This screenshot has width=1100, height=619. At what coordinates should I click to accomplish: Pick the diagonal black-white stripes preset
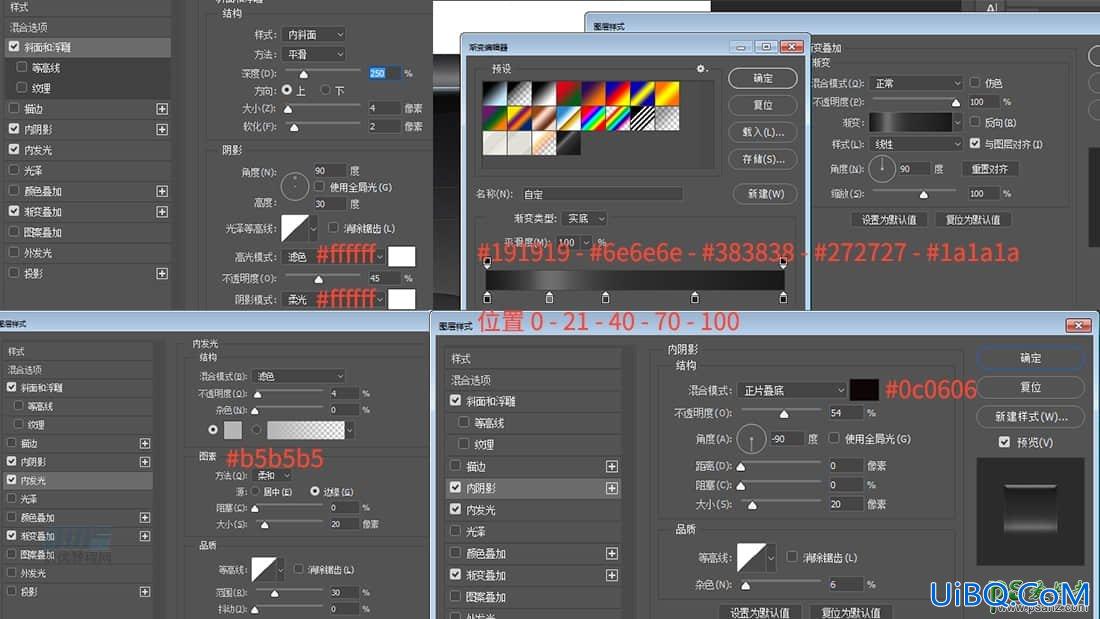642,119
